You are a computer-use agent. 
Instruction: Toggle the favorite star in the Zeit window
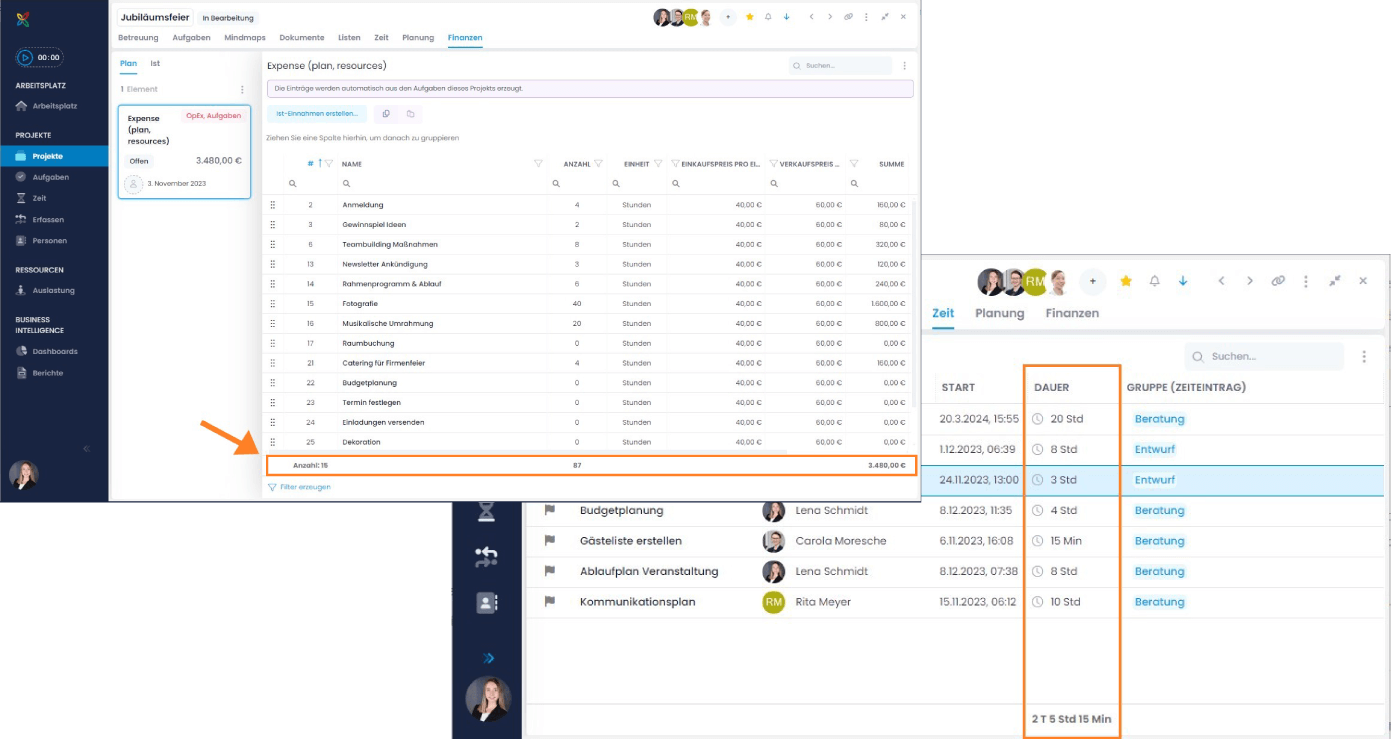(x=1126, y=282)
